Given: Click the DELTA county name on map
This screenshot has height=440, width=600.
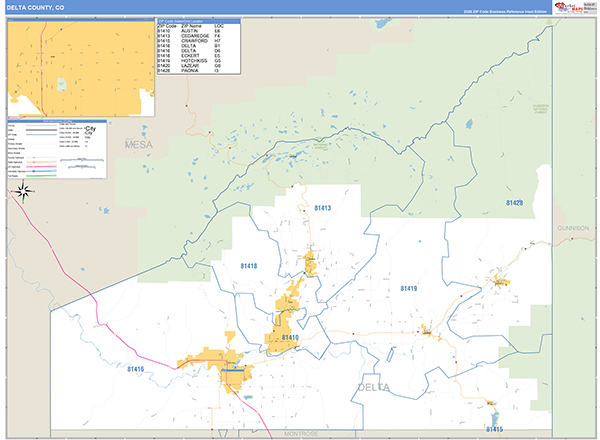Looking at the screenshot, I should pos(372,387).
